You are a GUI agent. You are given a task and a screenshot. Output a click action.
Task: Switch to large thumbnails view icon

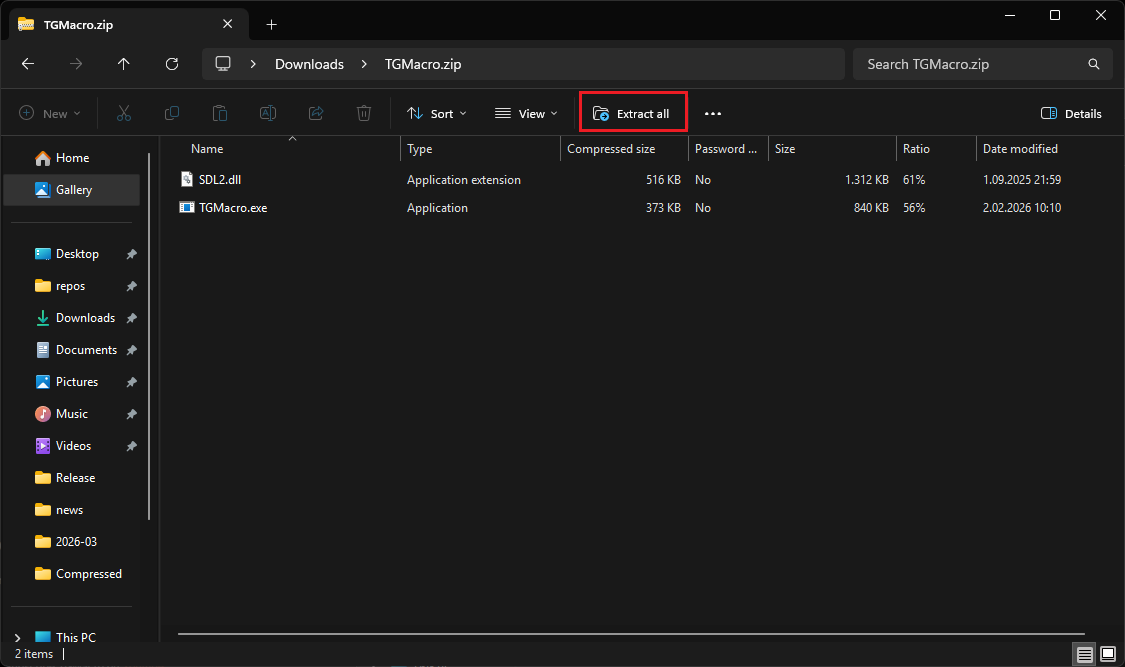pos(1107,654)
